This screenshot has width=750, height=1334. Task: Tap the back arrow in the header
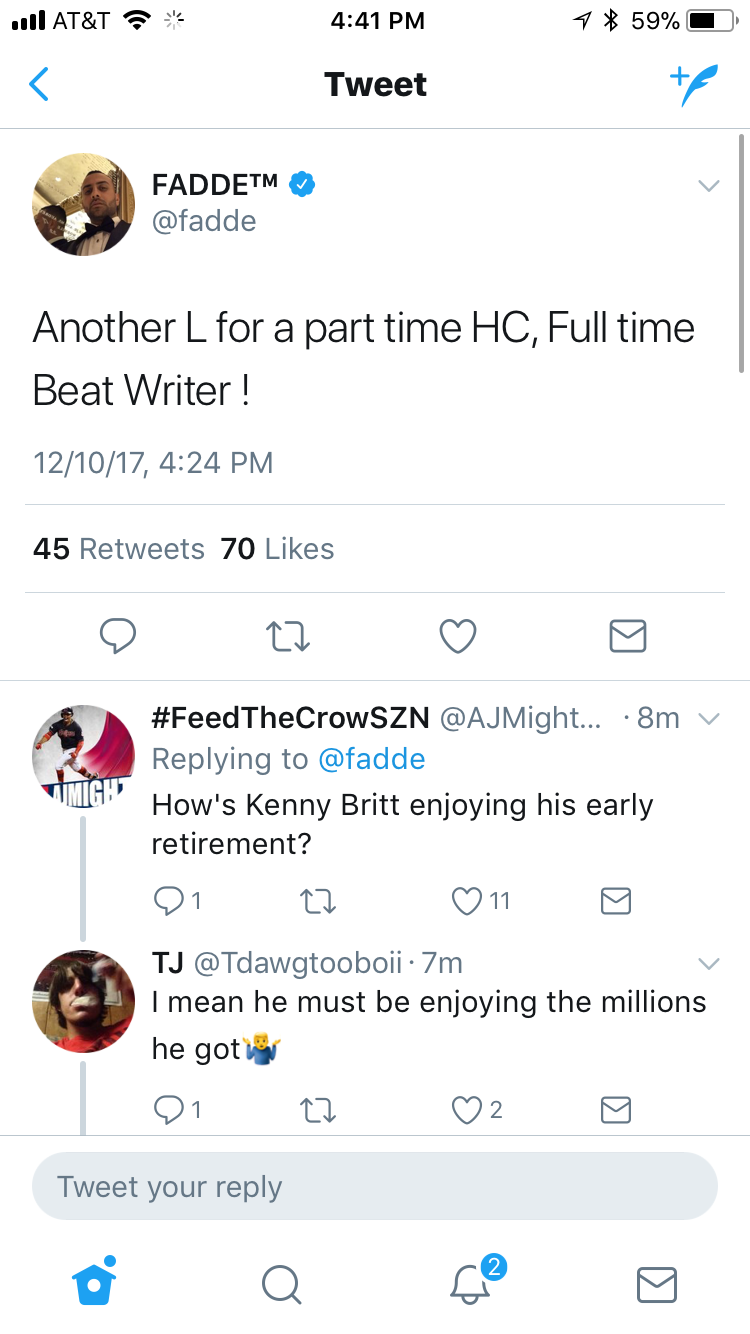[x=38, y=84]
